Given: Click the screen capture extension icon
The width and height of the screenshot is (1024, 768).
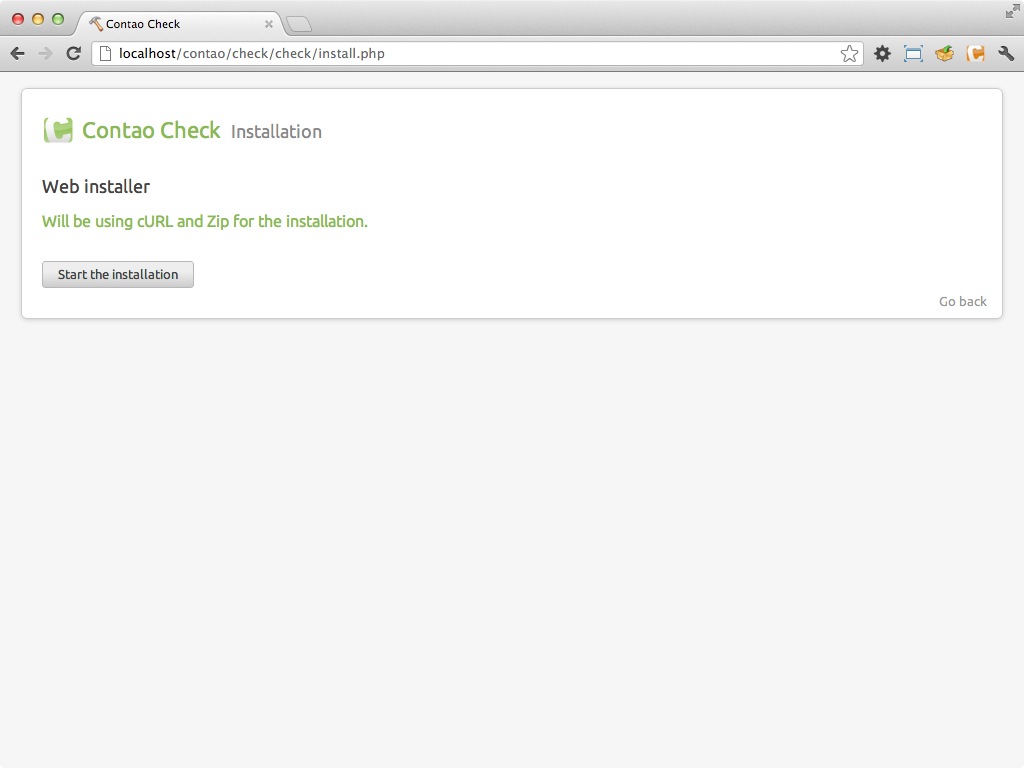Looking at the screenshot, I should coord(913,54).
